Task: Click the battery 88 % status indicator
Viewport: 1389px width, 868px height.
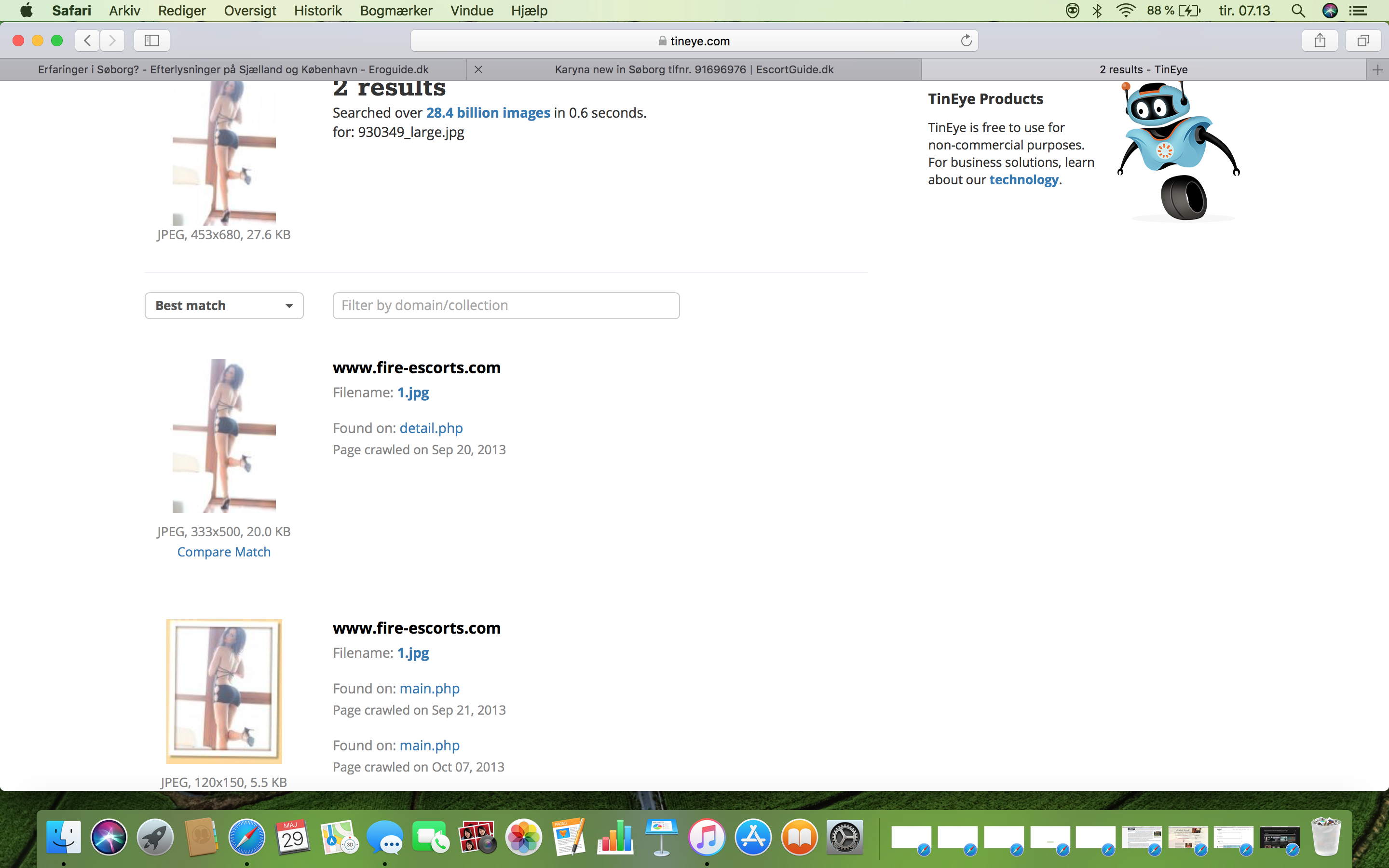Action: click(x=1173, y=11)
